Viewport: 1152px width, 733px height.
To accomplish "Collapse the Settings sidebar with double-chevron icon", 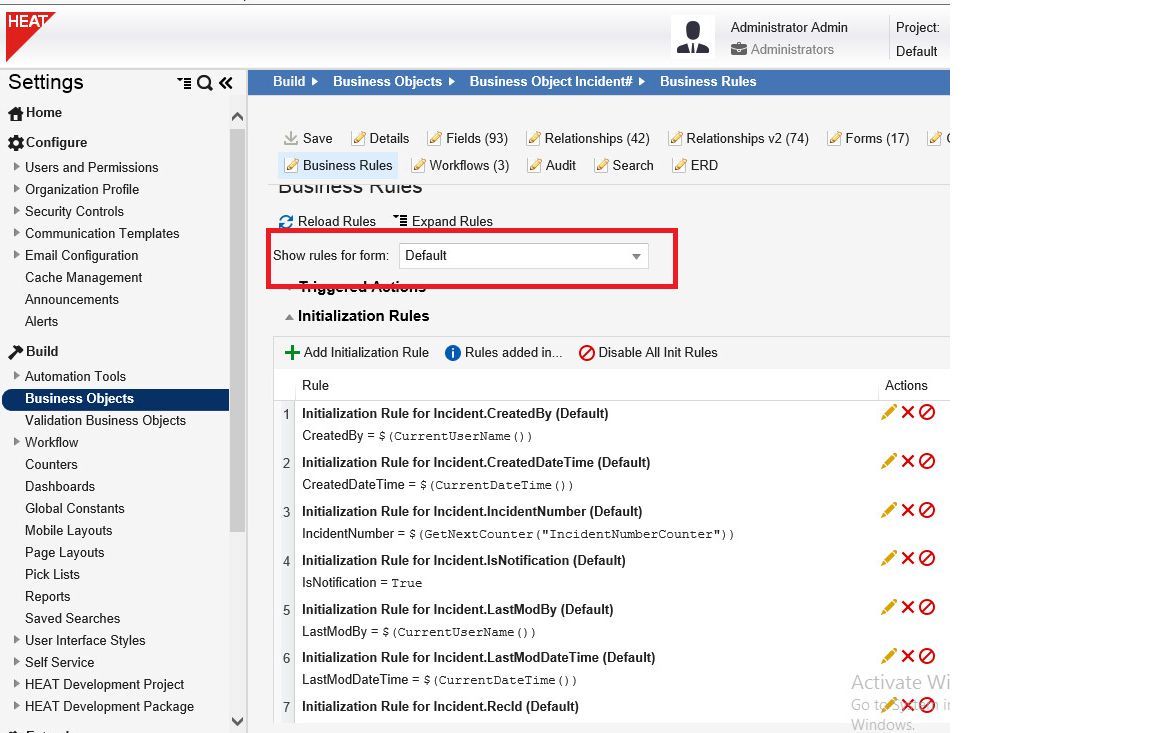I will point(225,83).
